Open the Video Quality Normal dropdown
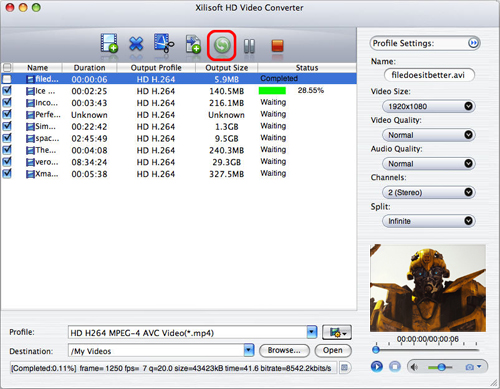Image resolution: width=500 pixels, height=389 pixels. point(428,135)
